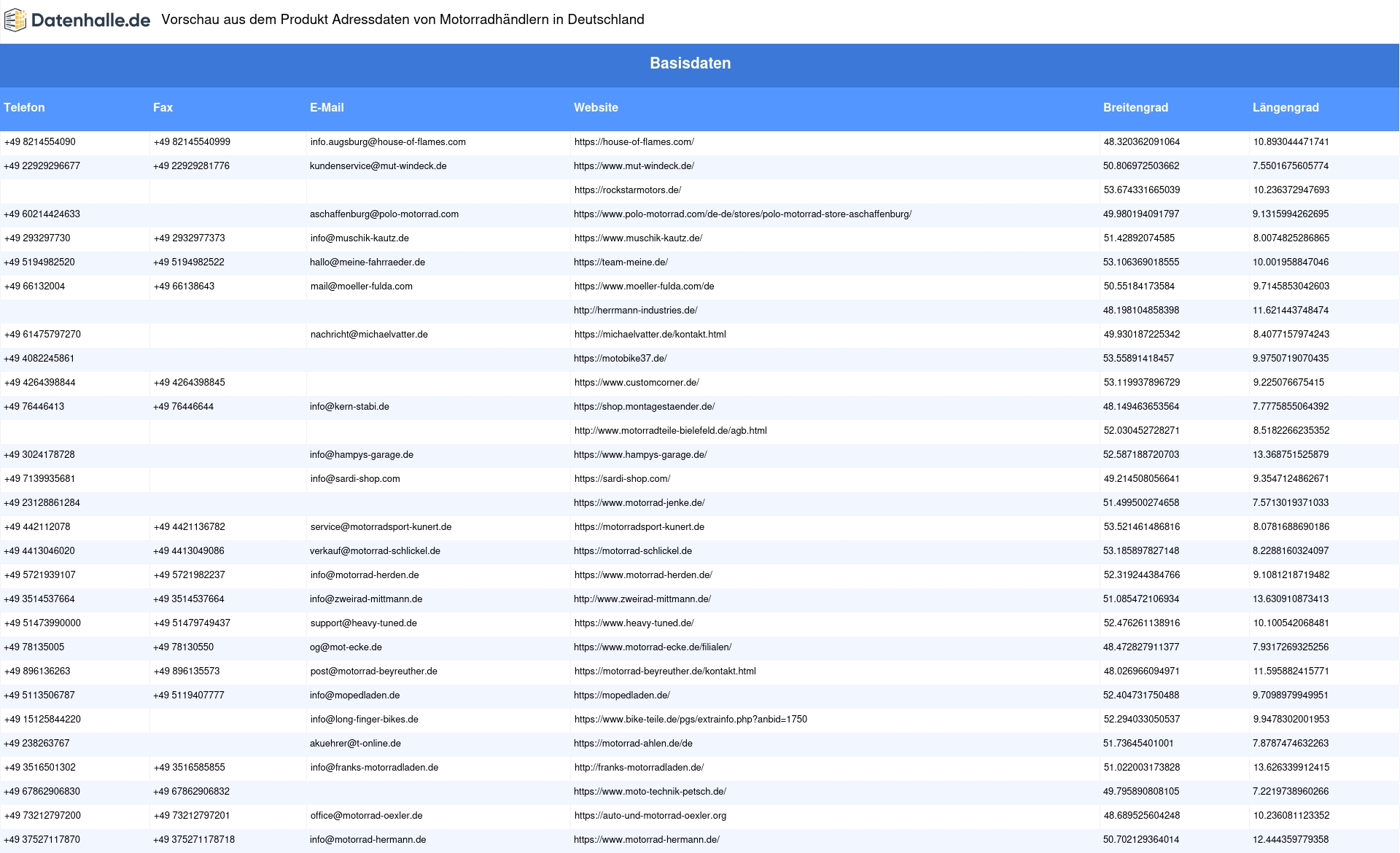Open the https://rockstarmotors.de/ link
This screenshot has width=1400, height=853.
pyautogui.click(x=627, y=190)
